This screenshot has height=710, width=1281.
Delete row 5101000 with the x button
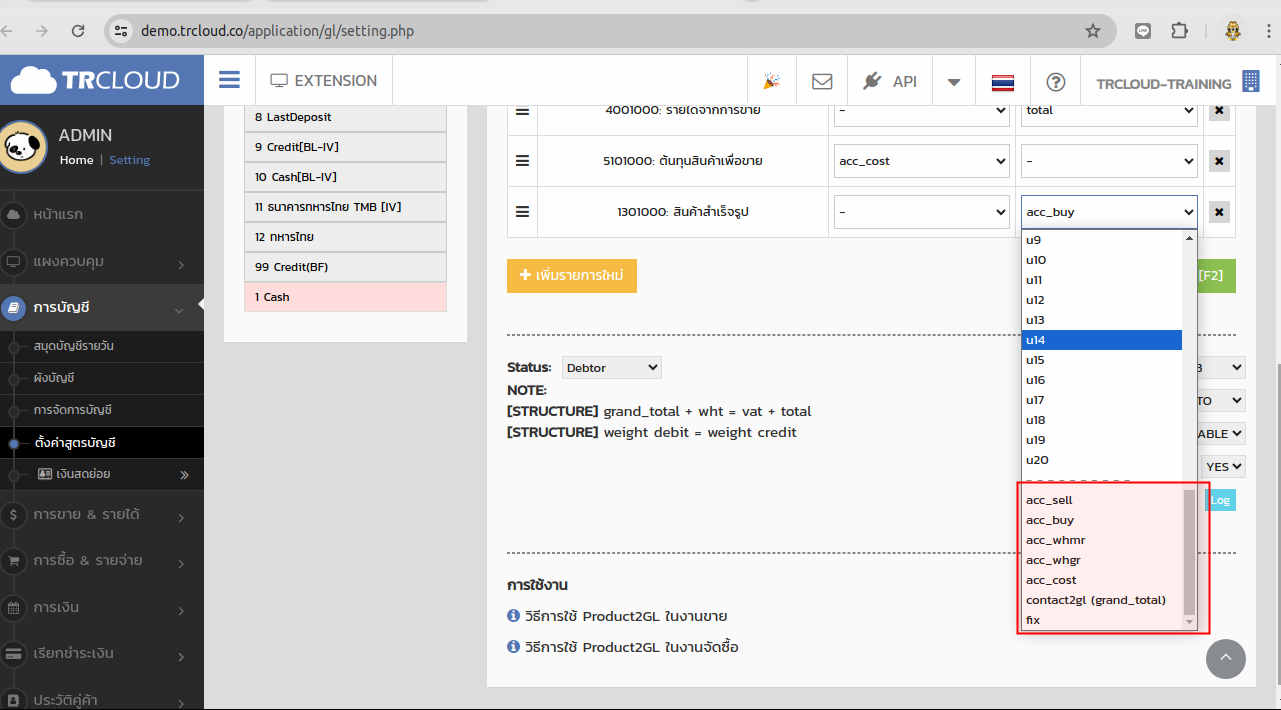(1219, 160)
